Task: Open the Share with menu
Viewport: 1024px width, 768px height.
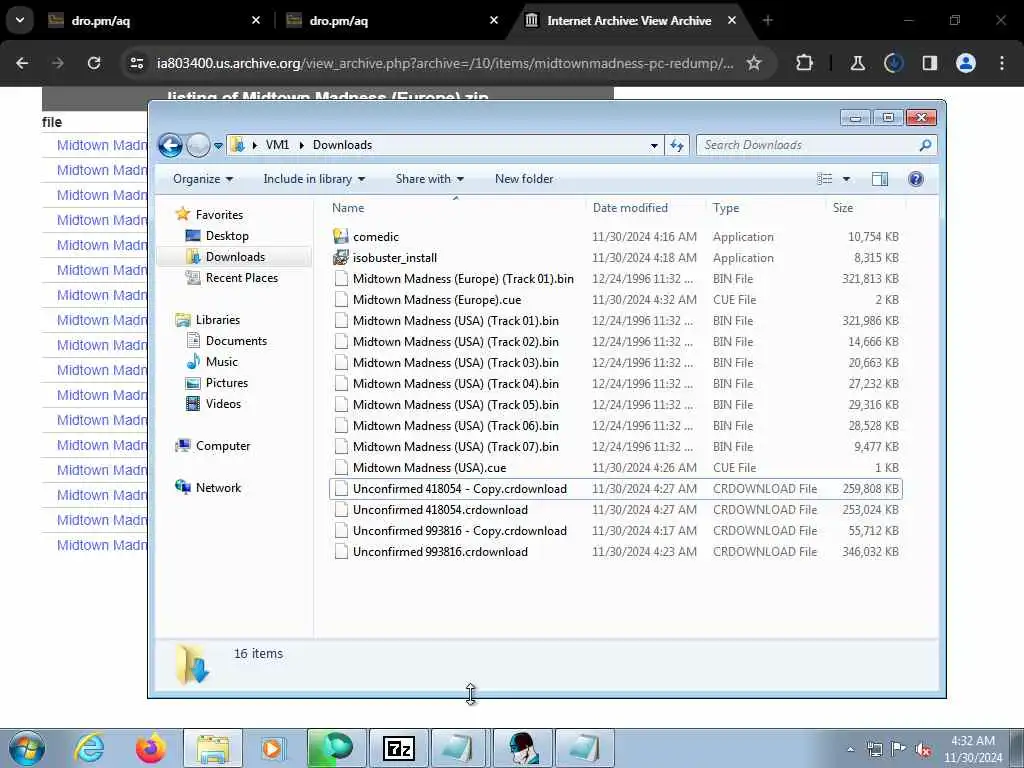Action: [x=430, y=179]
